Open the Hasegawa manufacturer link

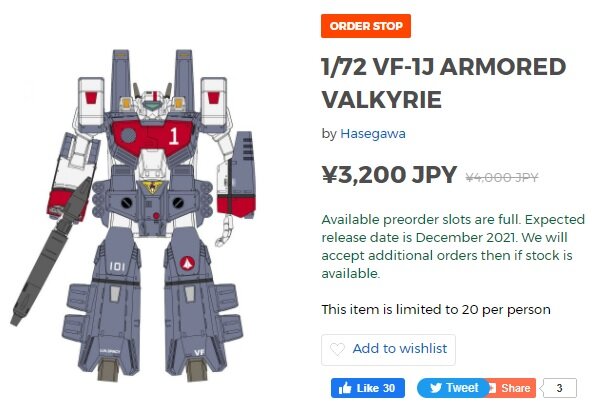[373, 134]
